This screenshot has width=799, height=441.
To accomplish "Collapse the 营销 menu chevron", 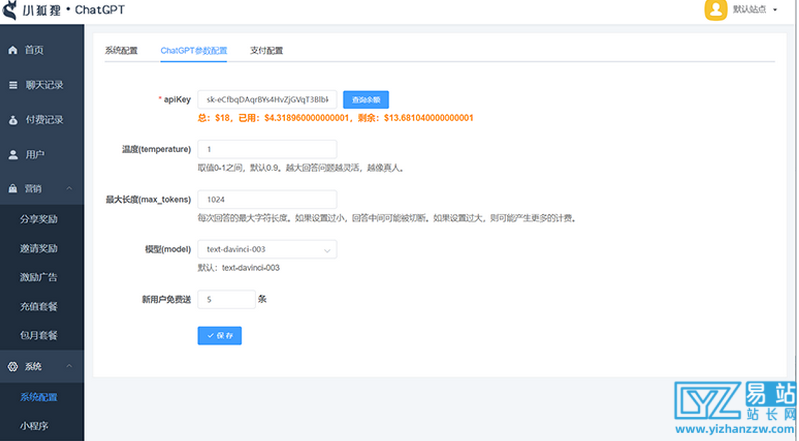I will pyautogui.click(x=69, y=188).
